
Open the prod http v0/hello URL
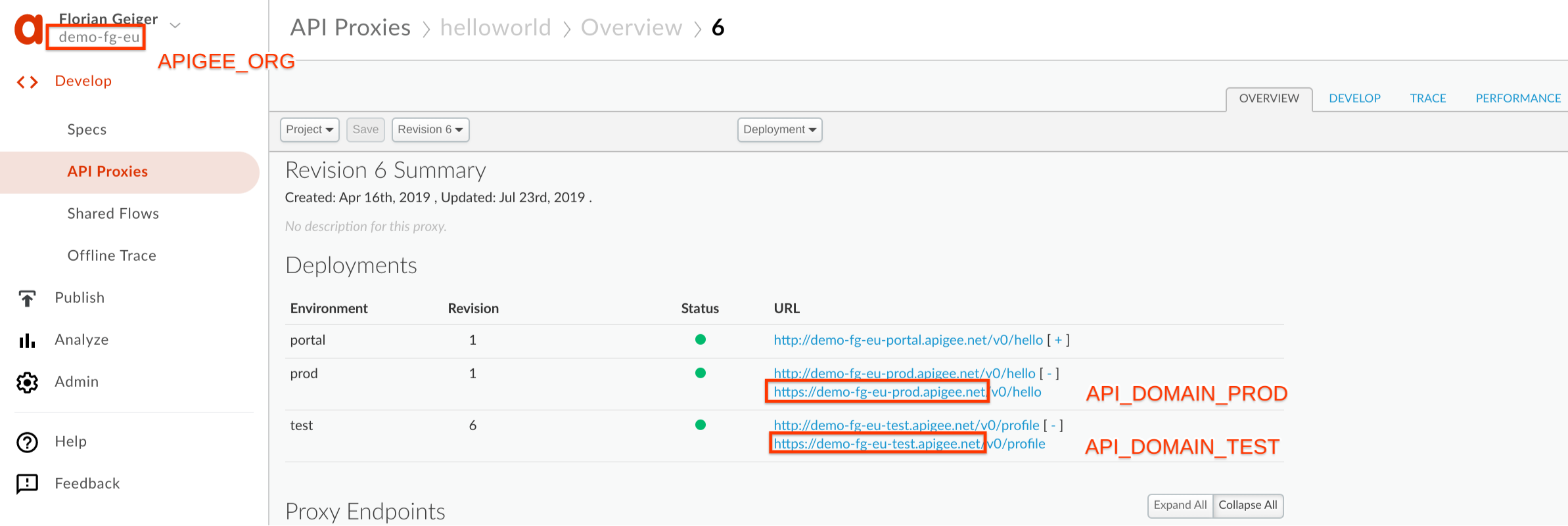[x=904, y=374]
